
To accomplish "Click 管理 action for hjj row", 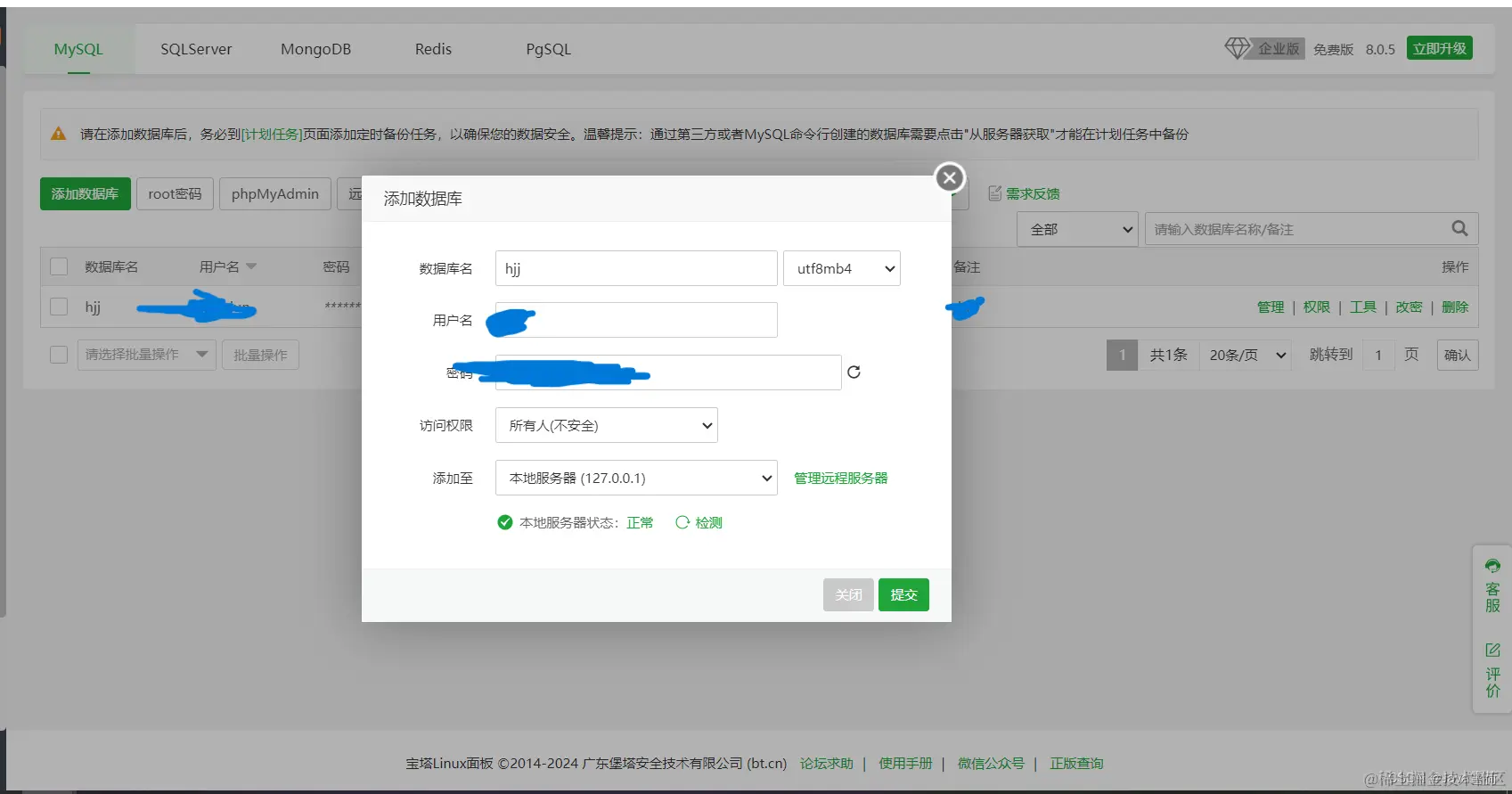I will point(1271,307).
